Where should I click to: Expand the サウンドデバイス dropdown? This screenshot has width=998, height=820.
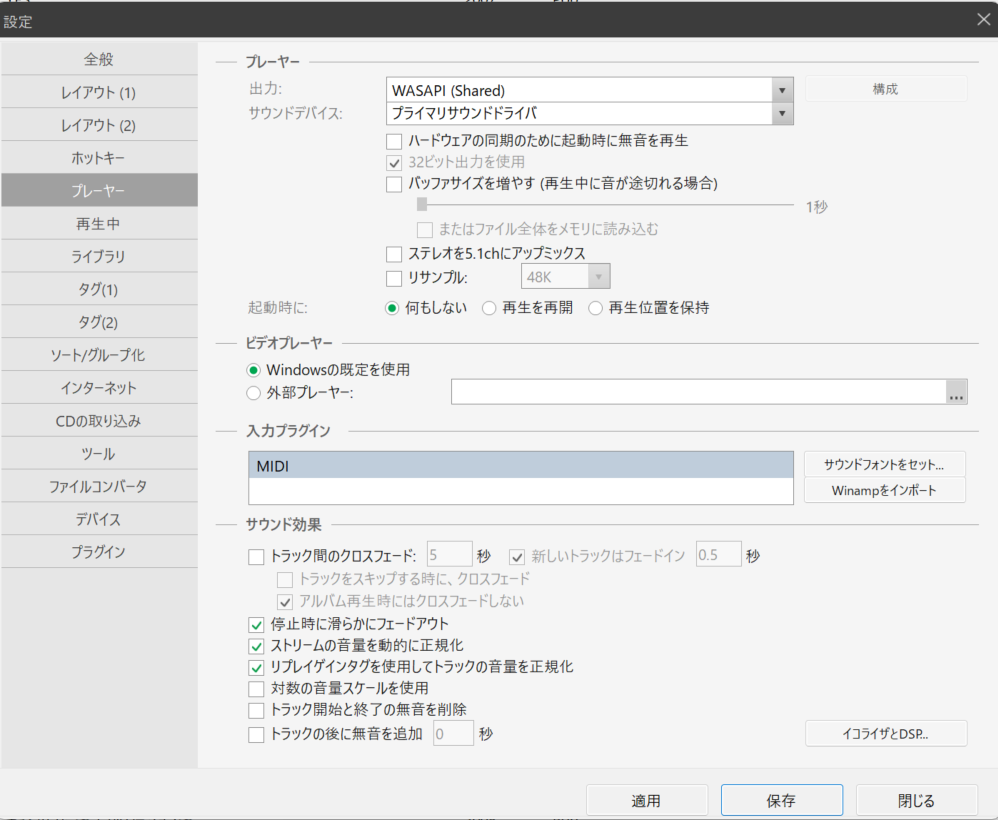click(x=783, y=113)
